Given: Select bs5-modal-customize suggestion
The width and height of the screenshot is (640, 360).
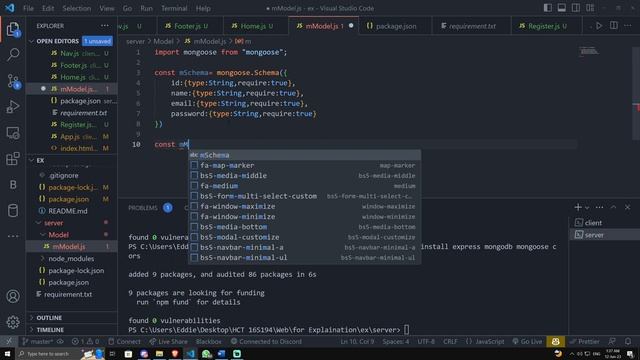Looking at the screenshot, I should (304, 237).
